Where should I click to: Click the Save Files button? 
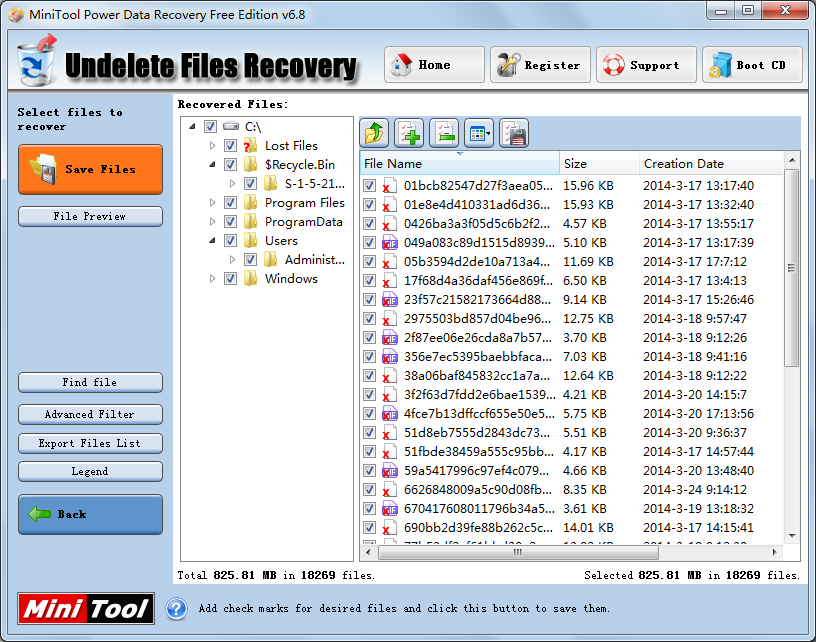click(91, 170)
